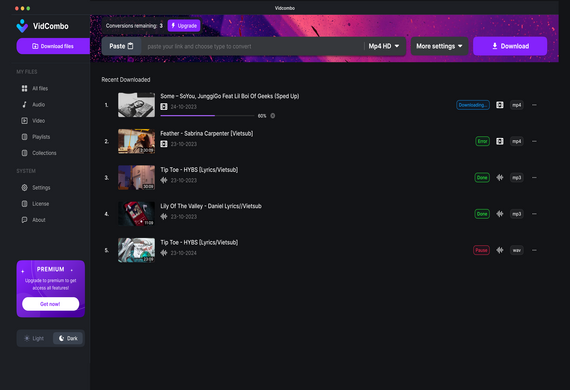Click the Lily Of The Valley thumbnail
570x390 pixels.
[136, 214]
